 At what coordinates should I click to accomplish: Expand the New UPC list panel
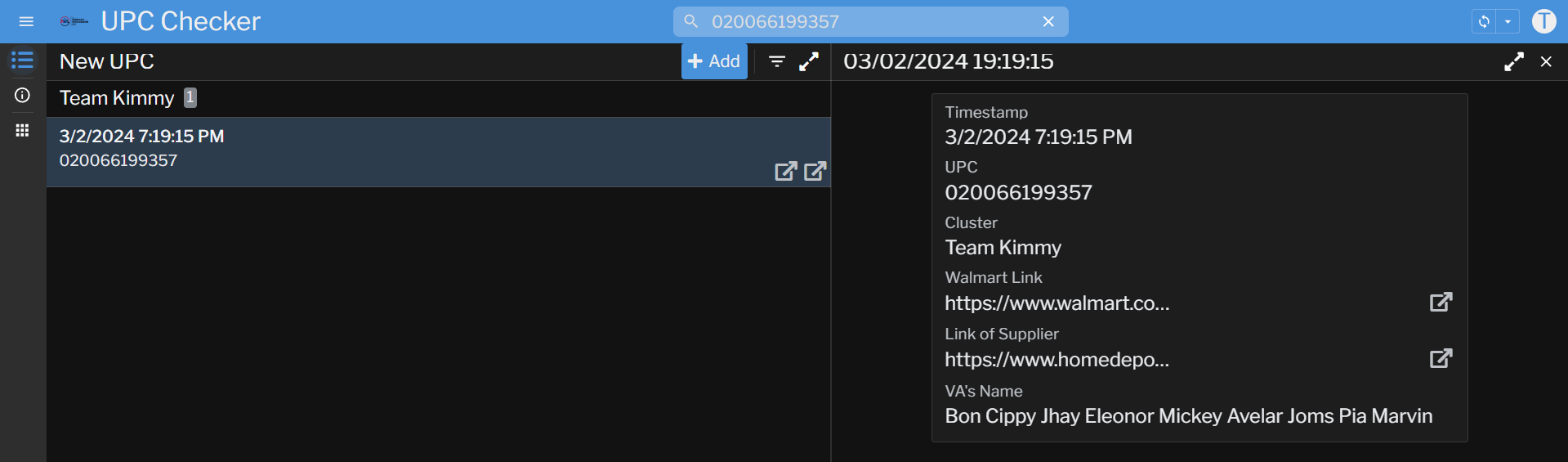809,61
